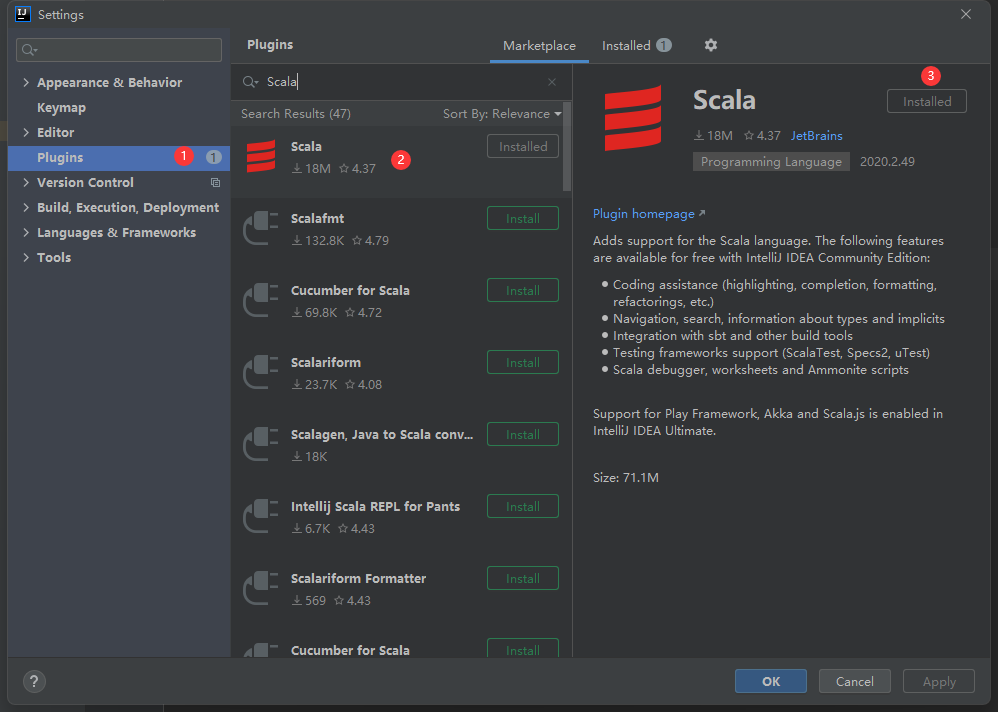Click the IntelliJ logo in title bar
The width and height of the screenshot is (998, 712).
23,14
